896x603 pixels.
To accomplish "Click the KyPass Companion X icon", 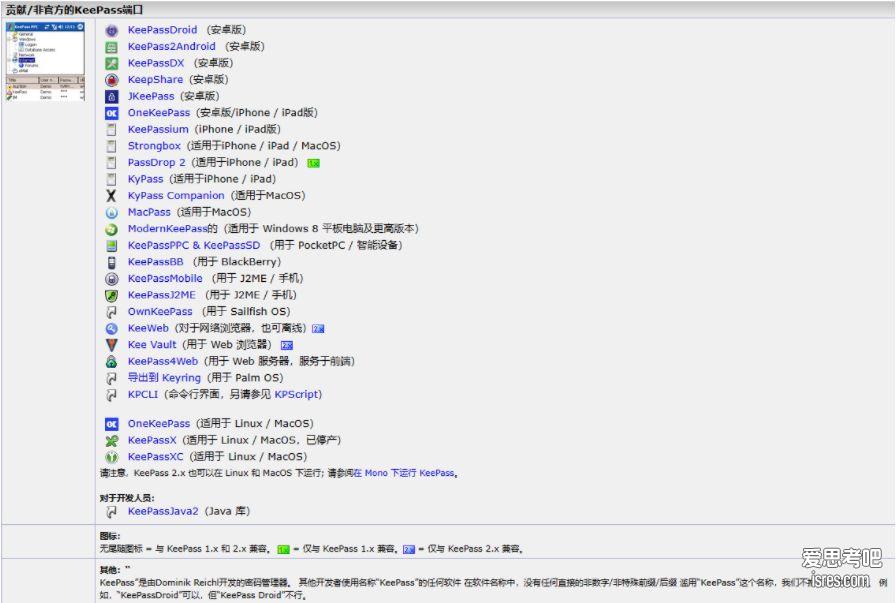I will 111,196.
